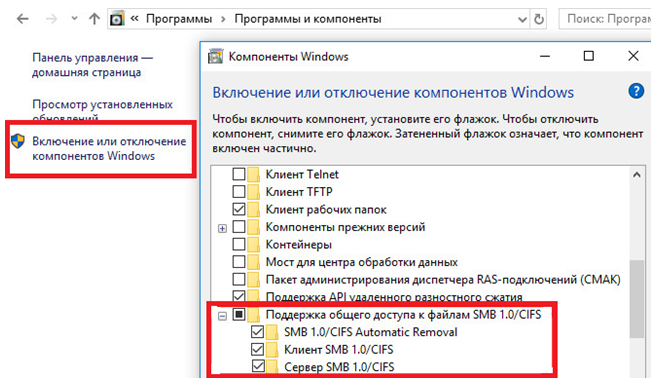Image resolution: width=657 pixels, height=385 pixels.
Task: Open Панель управления — домашняя страница link
Action: pos(93,65)
